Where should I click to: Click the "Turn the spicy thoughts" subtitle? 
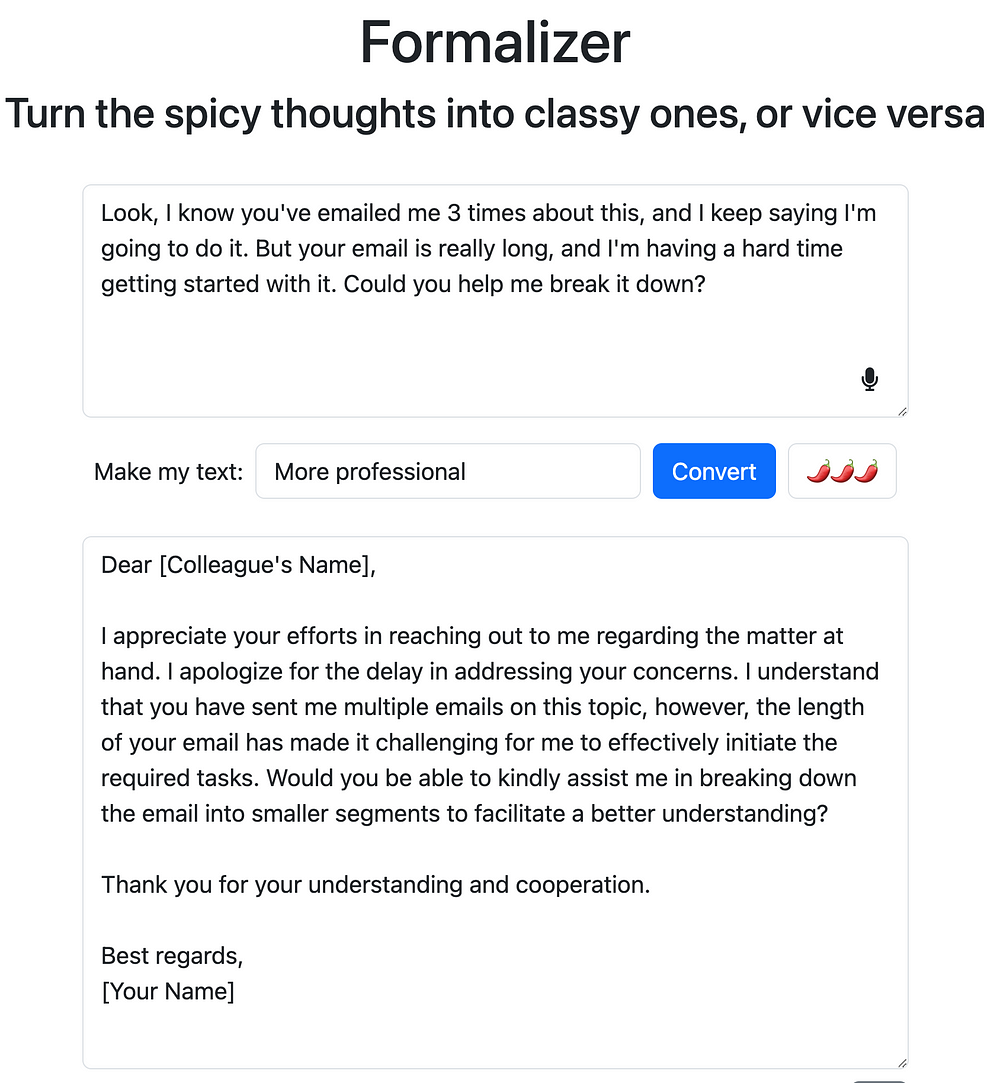tap(495, 114)
